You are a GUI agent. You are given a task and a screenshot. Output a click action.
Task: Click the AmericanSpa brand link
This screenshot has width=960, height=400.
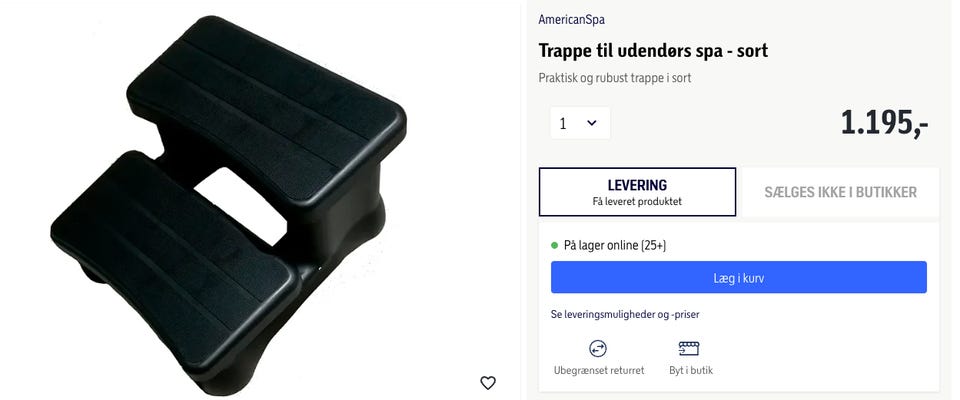coord(571,20)
